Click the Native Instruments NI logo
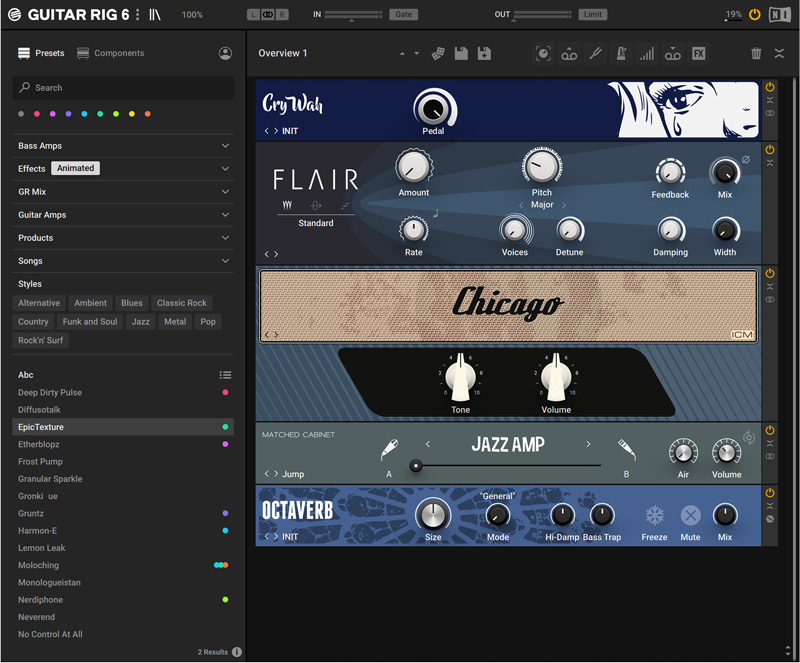The height and width of the screenshot is (663, 800). coord(780,14)
